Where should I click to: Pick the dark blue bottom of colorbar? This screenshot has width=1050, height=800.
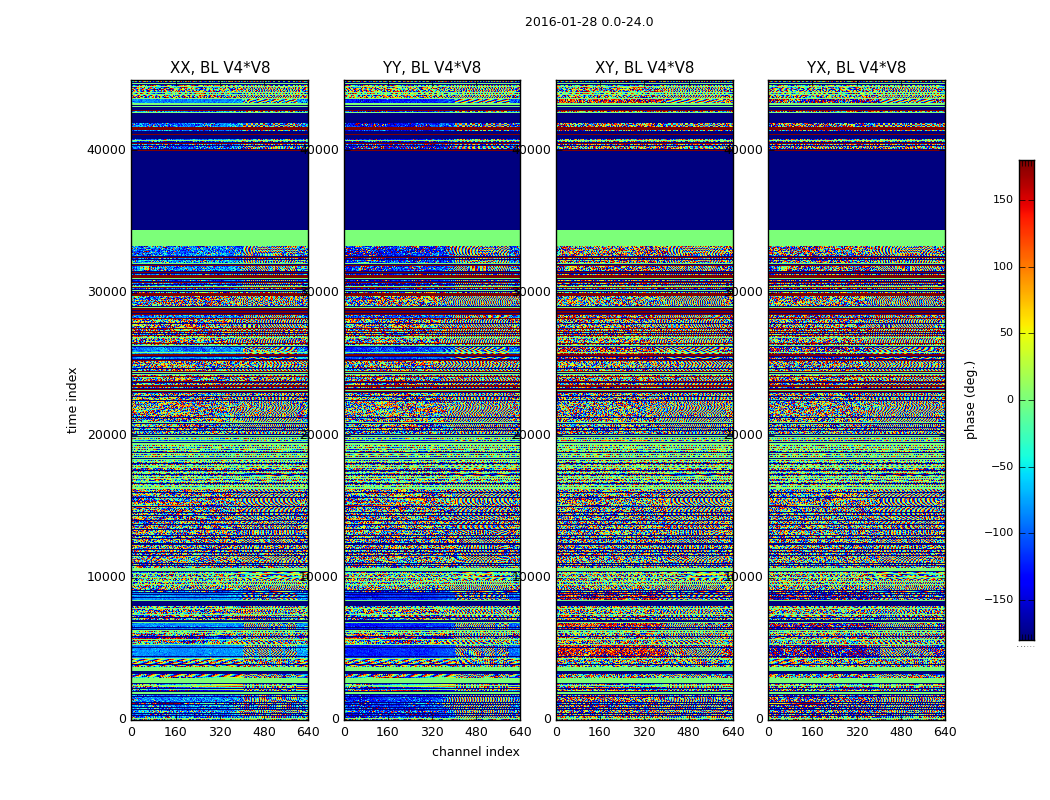tap(1026, 635)
